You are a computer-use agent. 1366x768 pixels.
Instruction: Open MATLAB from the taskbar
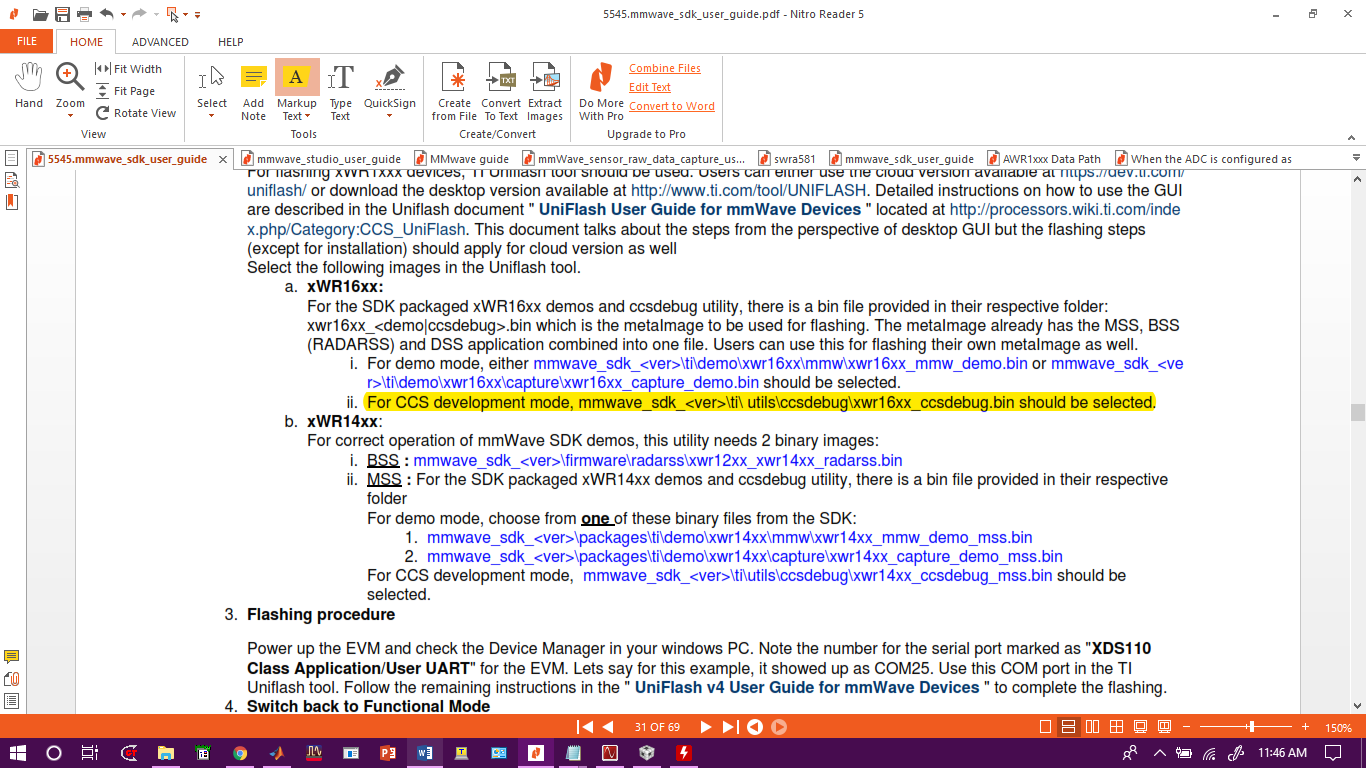click(277, 753)
